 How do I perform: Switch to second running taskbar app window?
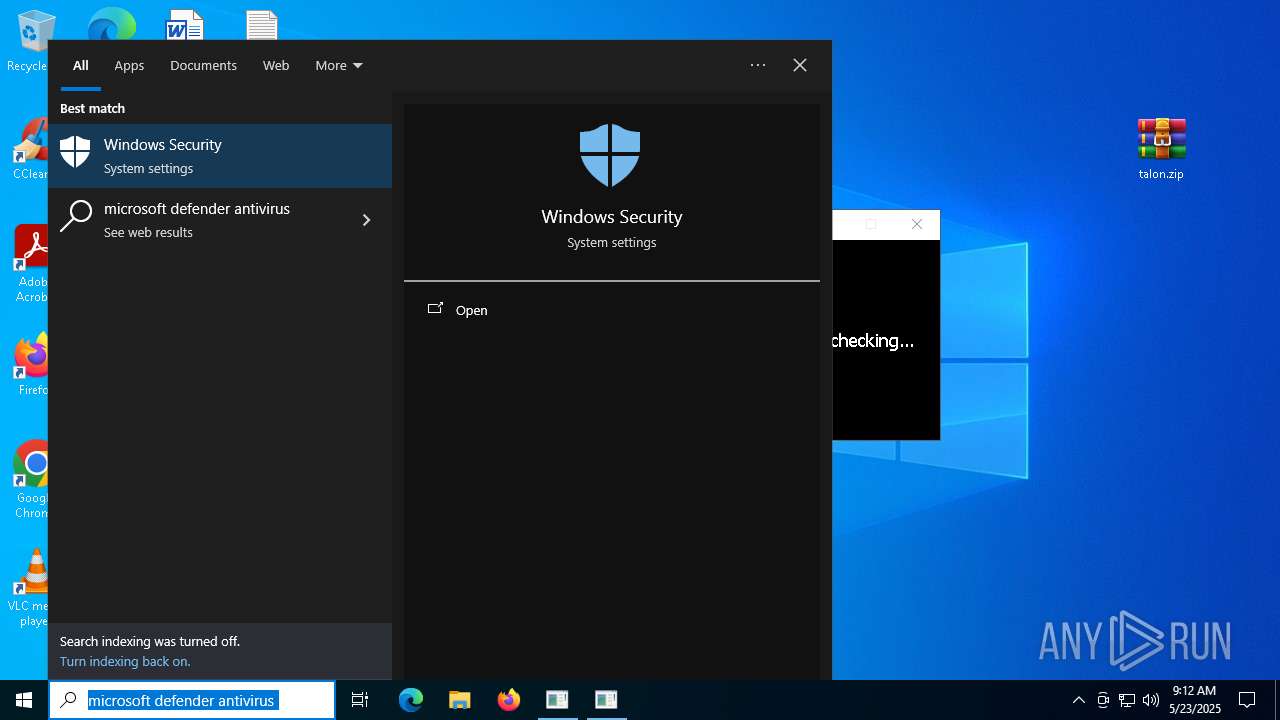click(606, 700)
